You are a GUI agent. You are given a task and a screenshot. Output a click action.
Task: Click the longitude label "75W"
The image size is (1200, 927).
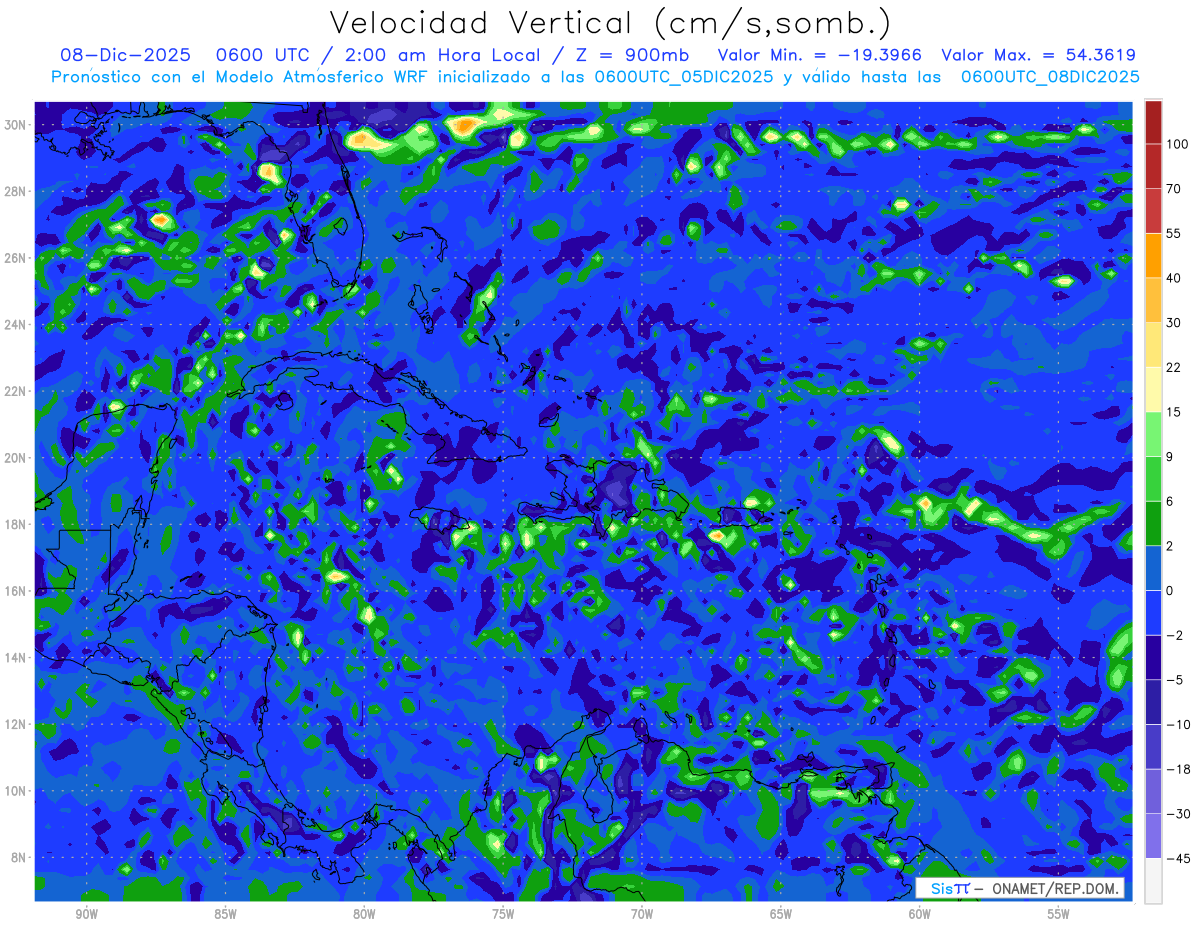point(503,914)
